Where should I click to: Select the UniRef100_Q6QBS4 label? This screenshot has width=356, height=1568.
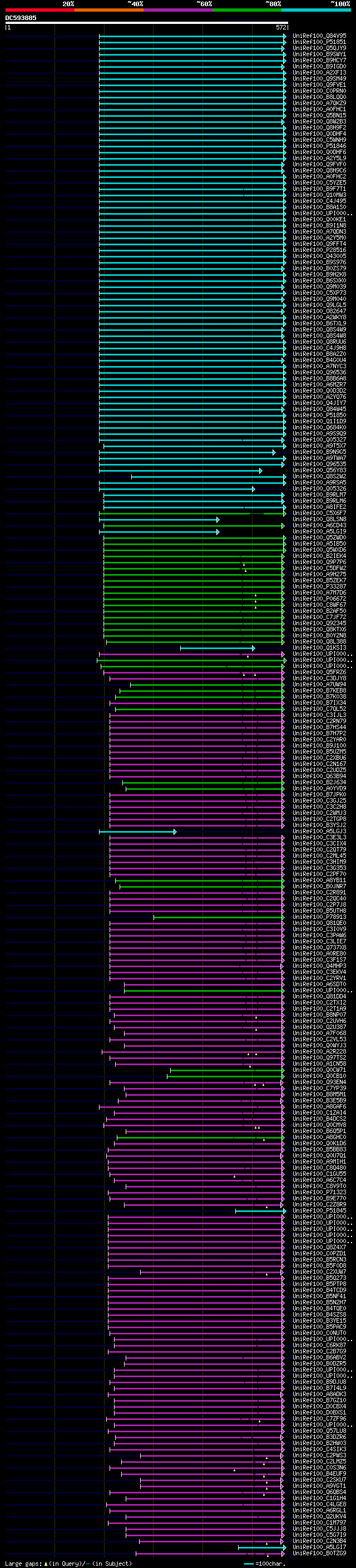pos(319,1492)
